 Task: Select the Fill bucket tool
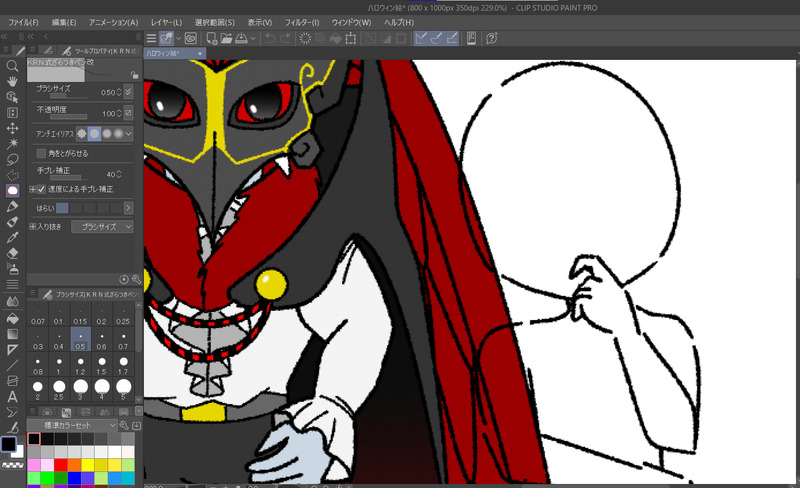12,319
